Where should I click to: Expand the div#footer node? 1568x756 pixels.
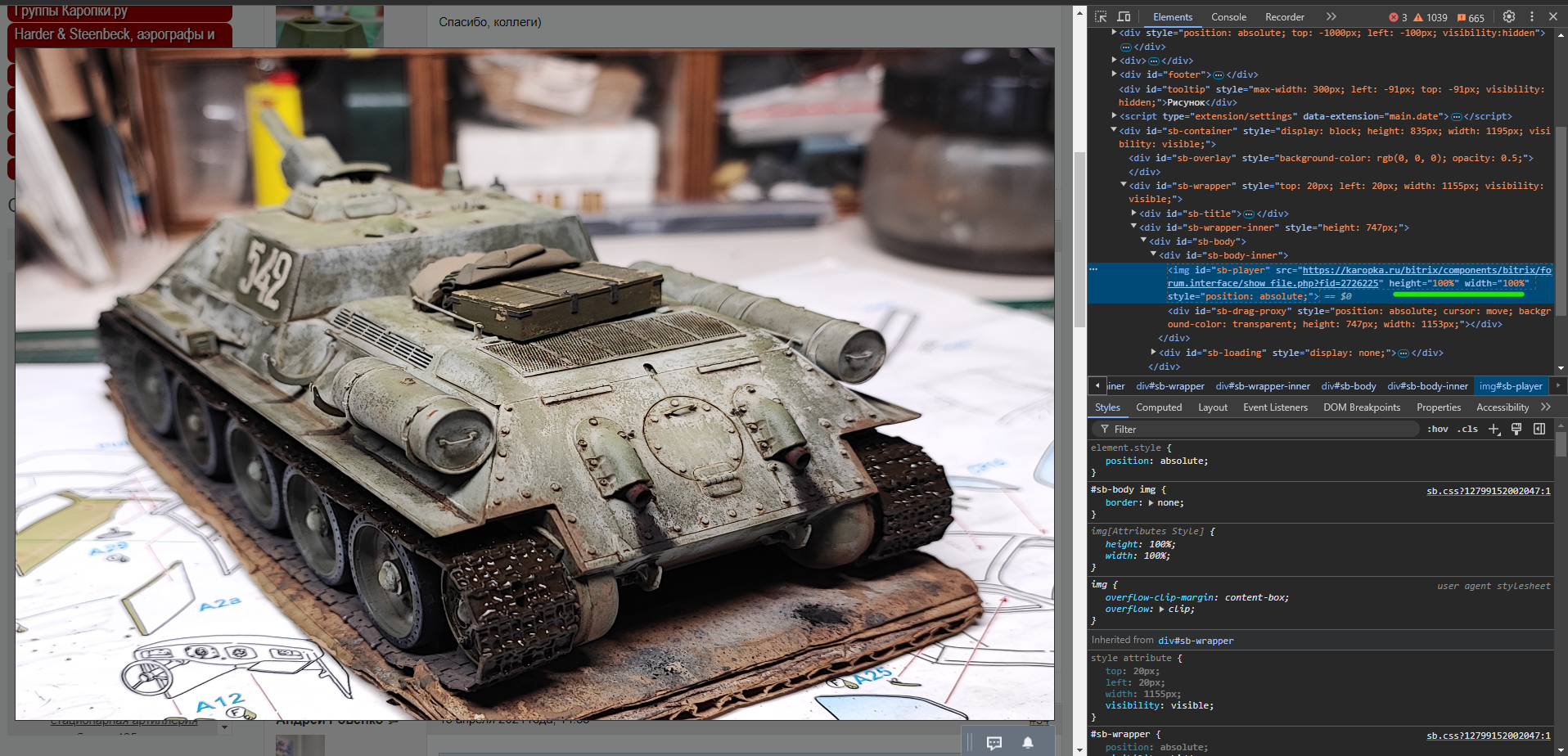1114,74
